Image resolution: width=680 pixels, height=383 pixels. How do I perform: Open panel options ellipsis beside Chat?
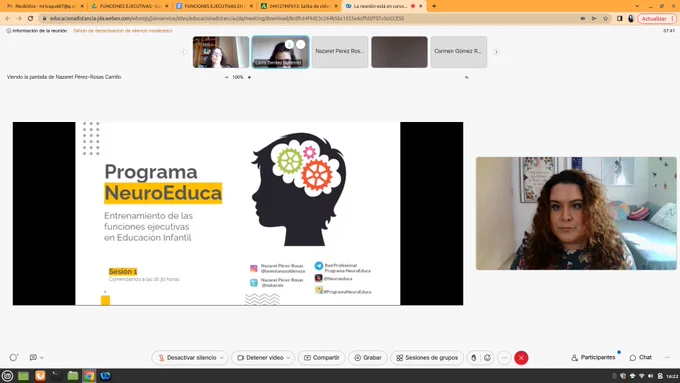pos(667,357)
